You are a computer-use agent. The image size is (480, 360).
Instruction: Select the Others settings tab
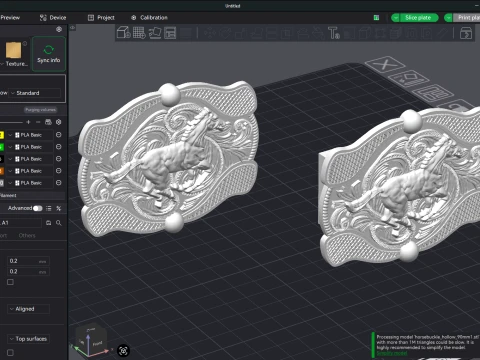point(27,235)
